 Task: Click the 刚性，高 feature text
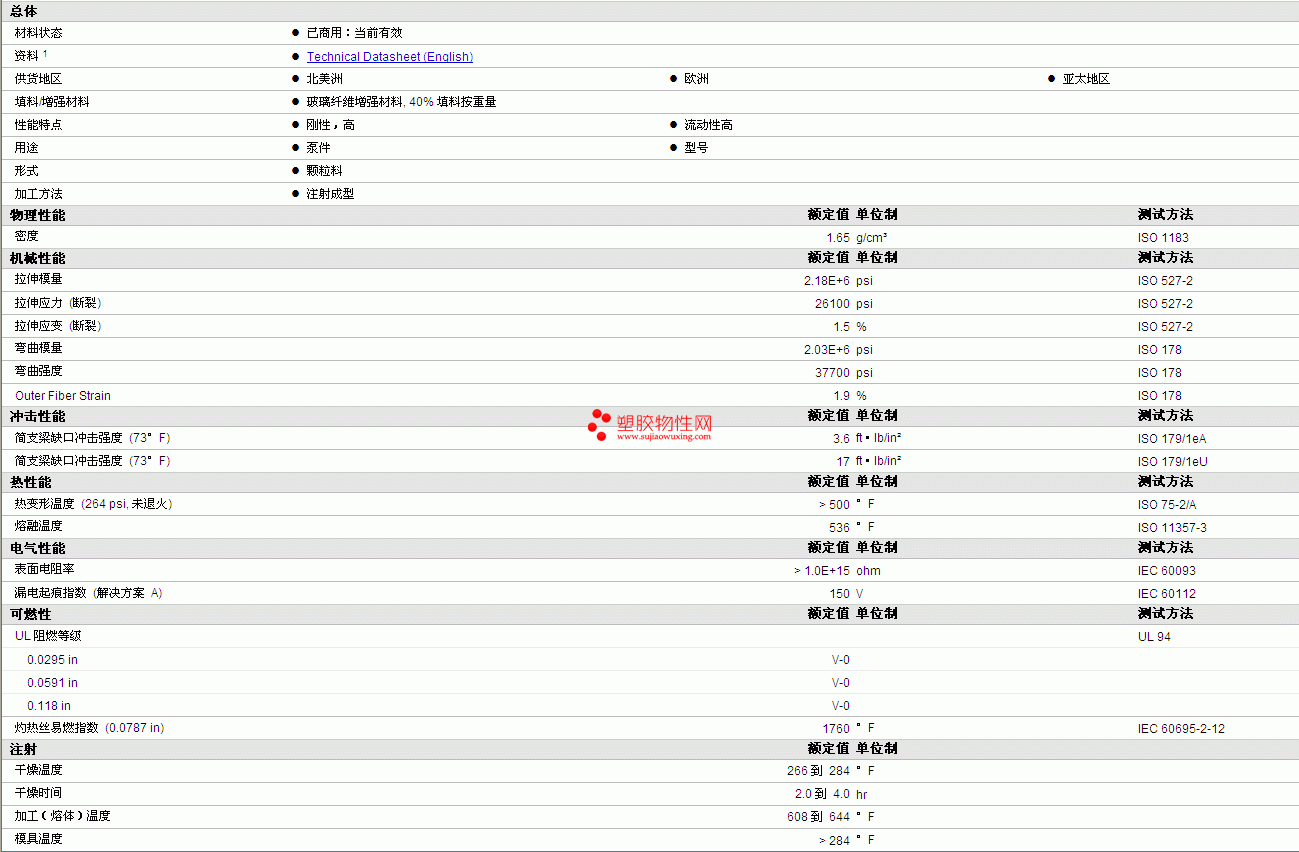coord(330,125)
